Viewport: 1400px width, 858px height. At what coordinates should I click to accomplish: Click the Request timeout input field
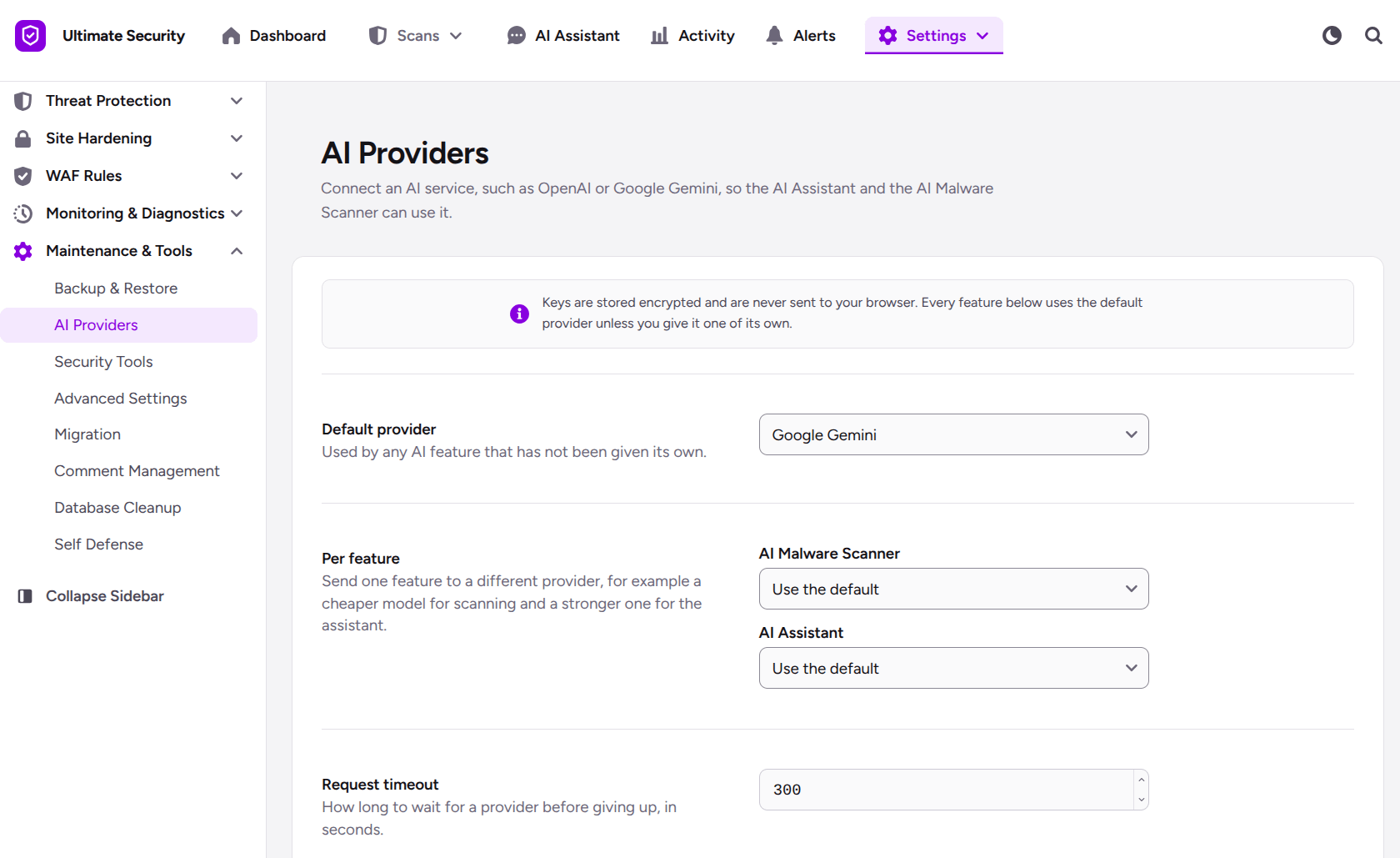953,790
